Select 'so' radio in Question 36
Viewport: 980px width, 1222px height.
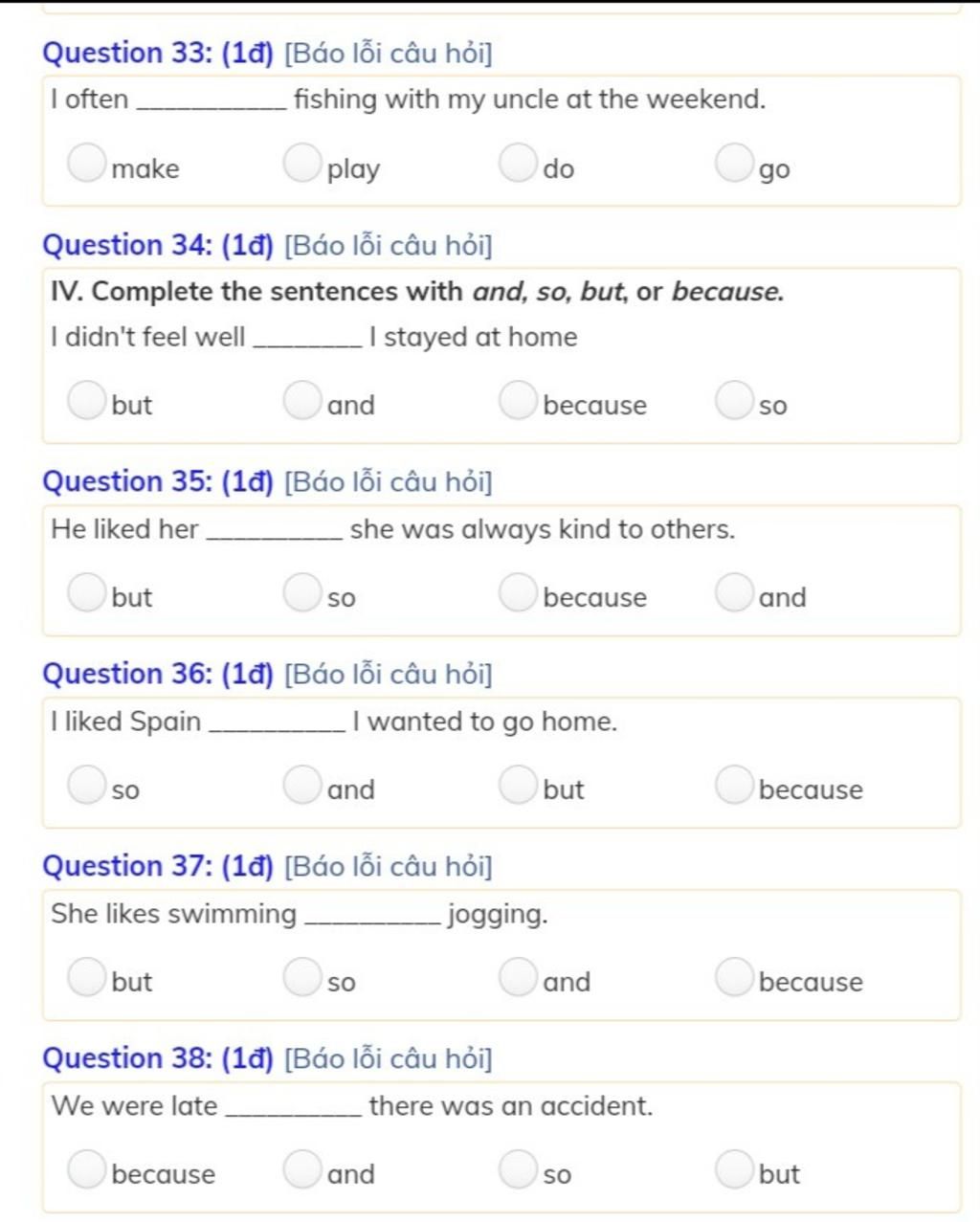tap(86, 785)
